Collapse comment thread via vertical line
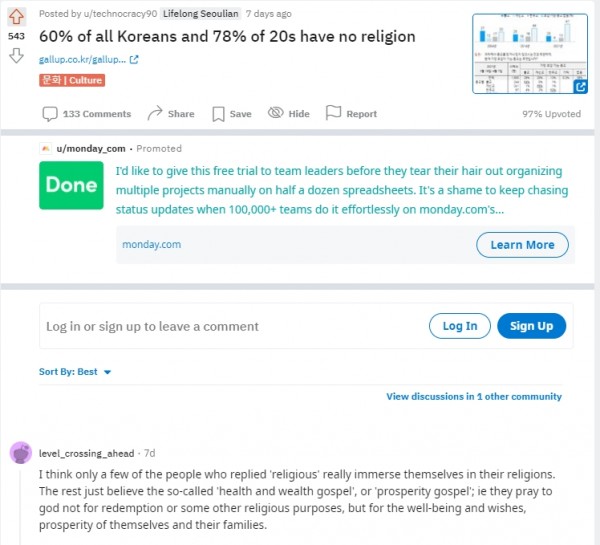Image resolution: width=600 pixels, height=545 pixels. pyautogui.click(x=21, y=507)
